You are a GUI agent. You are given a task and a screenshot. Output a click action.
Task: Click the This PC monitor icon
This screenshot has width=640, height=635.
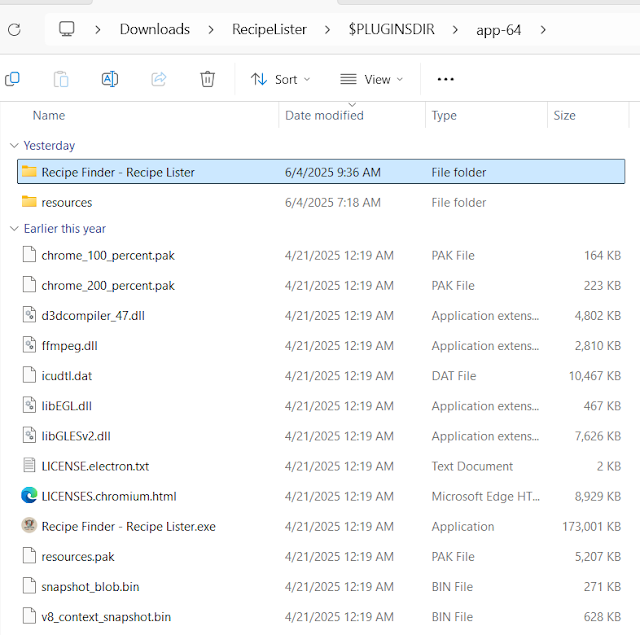click(x=67, y=29)
